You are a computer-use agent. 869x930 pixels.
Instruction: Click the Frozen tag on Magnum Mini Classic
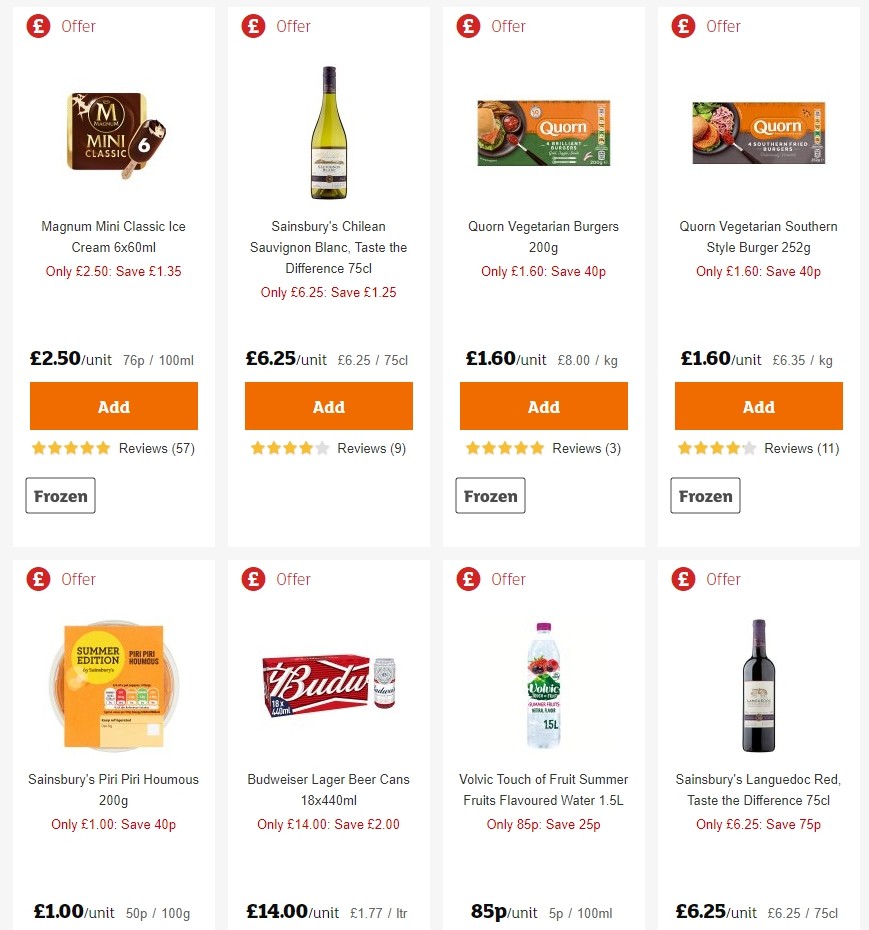coord(60,494)
